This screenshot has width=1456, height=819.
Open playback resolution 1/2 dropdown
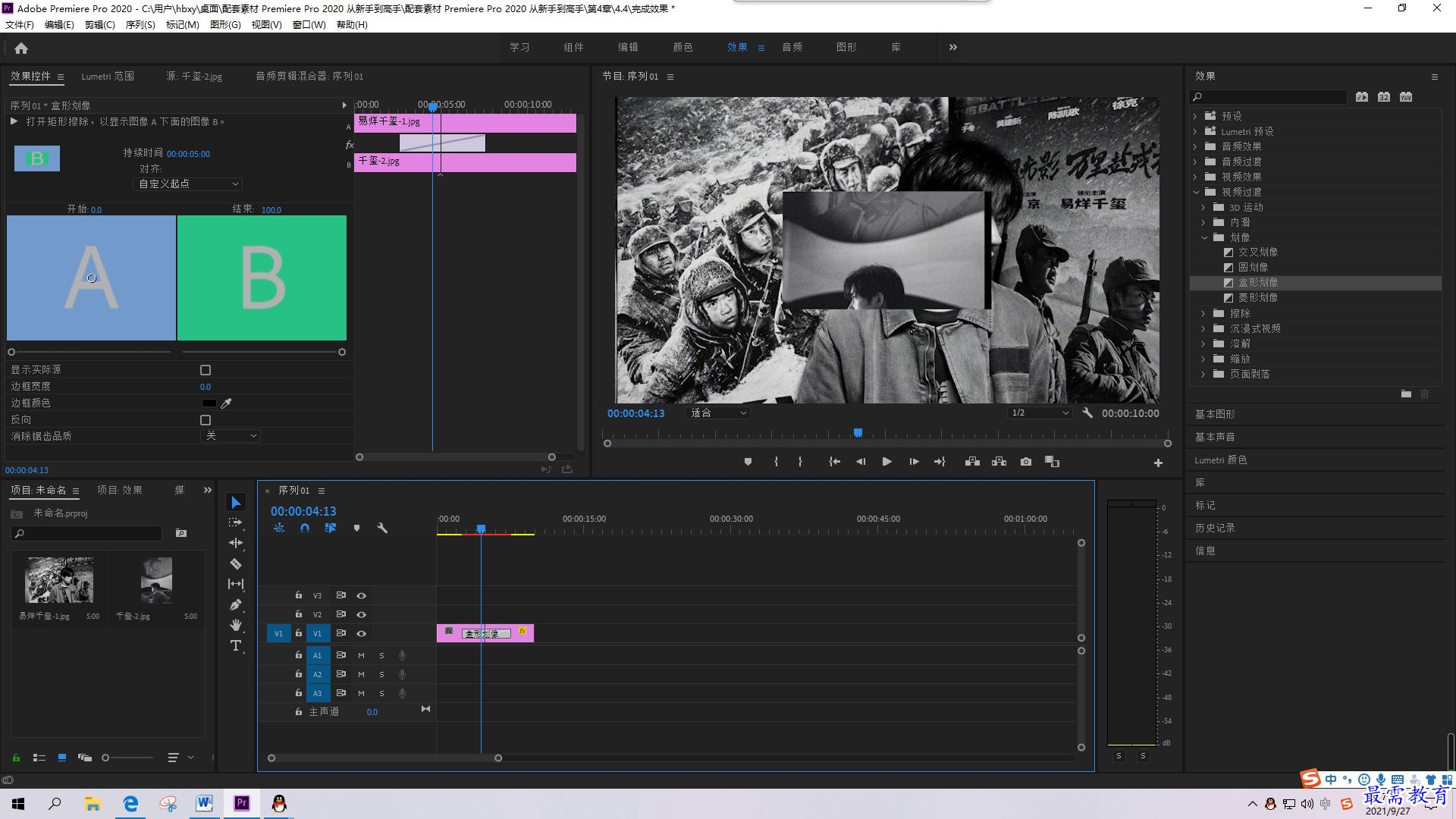1039,413
